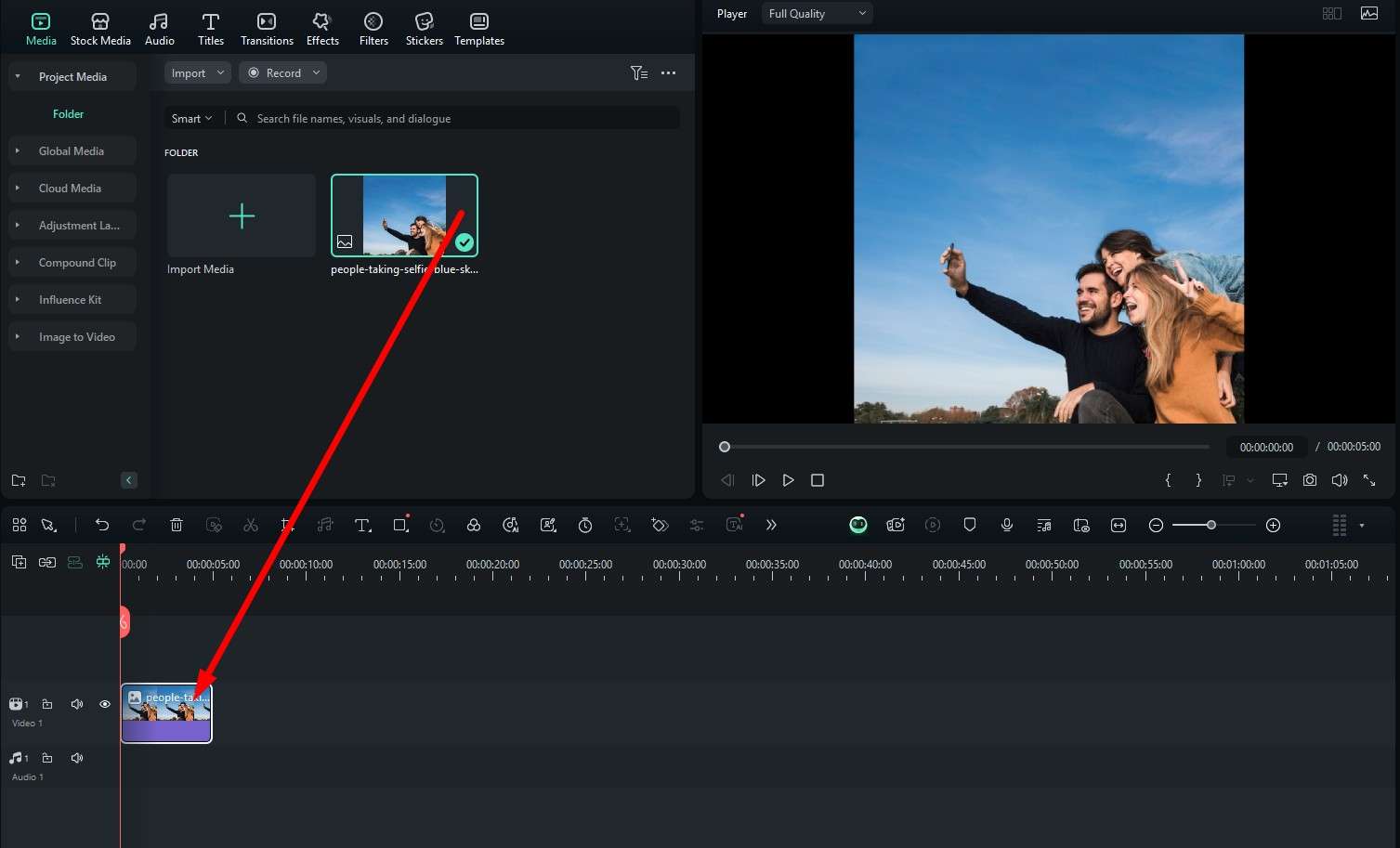
Task: Set the Mark Out point
Action: coord(1198,480)
